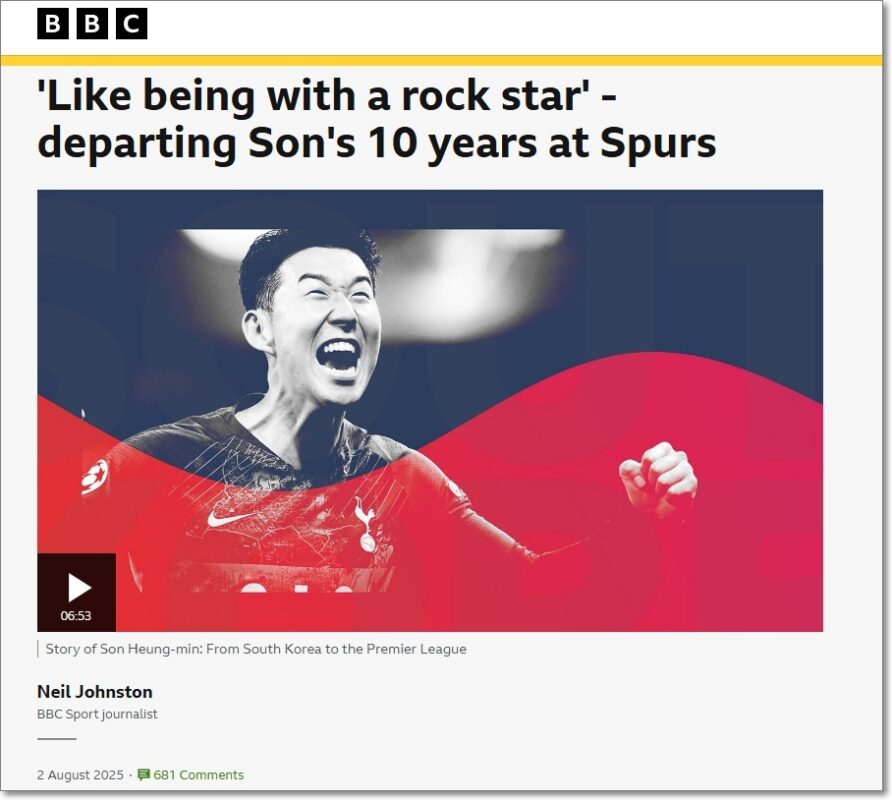
Task: Click the C block of the BBC logo
Action: [131, 24]
